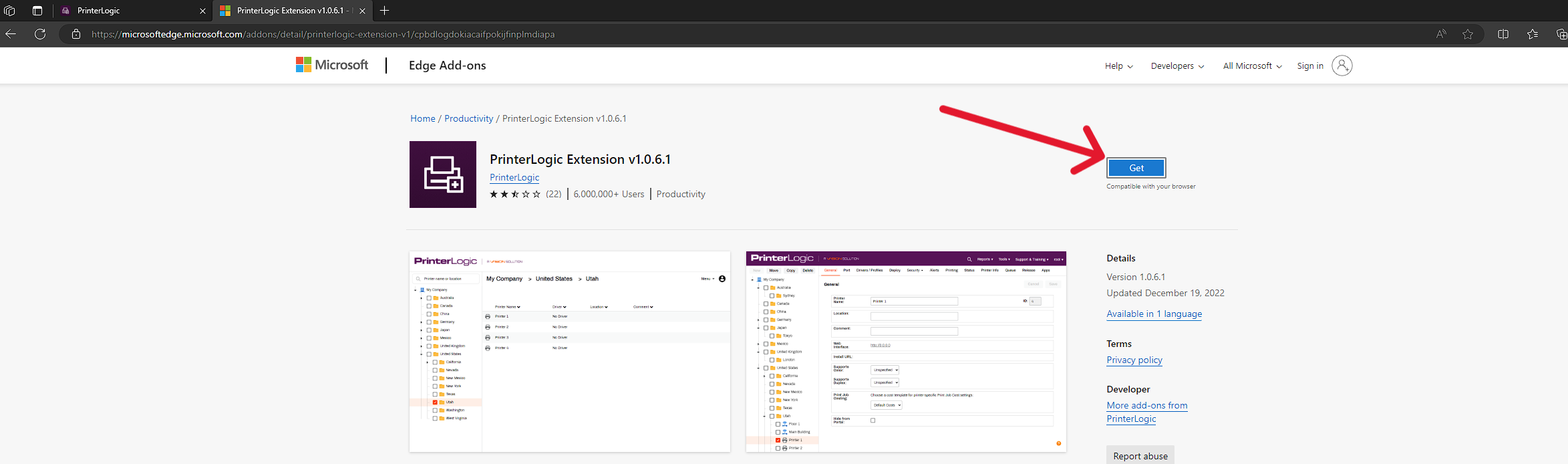Switch to the PrinterLogic tab

coord(132,11)
